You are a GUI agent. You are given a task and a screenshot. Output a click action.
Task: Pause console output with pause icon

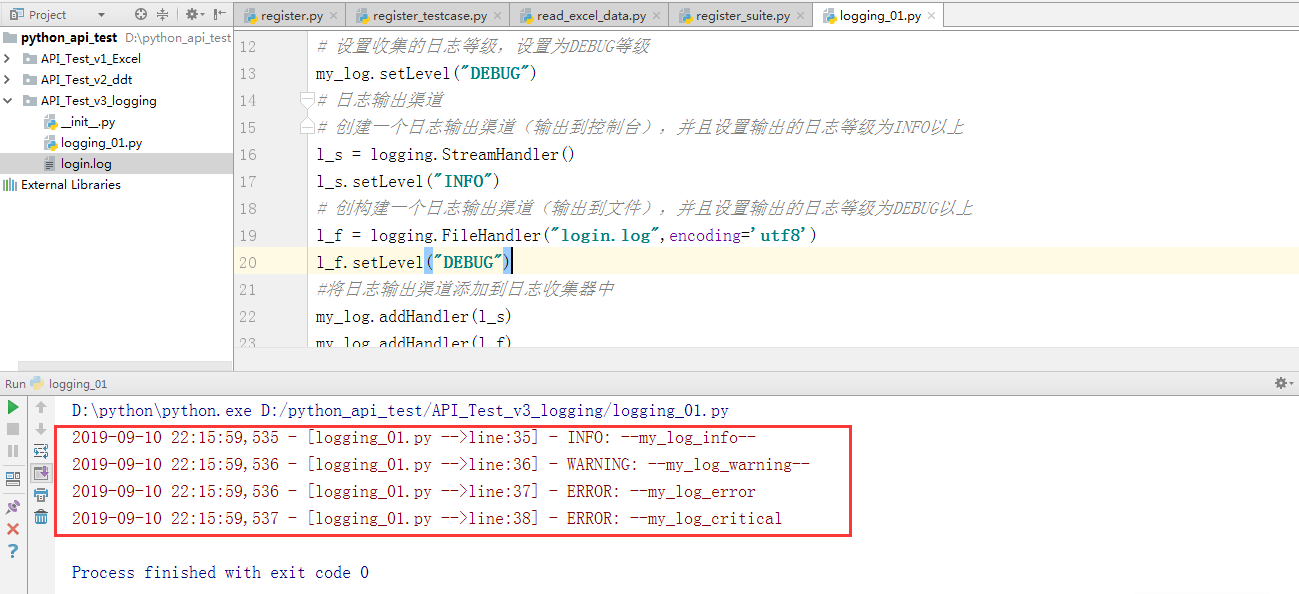pyautogui.click(x=11, y=449)
